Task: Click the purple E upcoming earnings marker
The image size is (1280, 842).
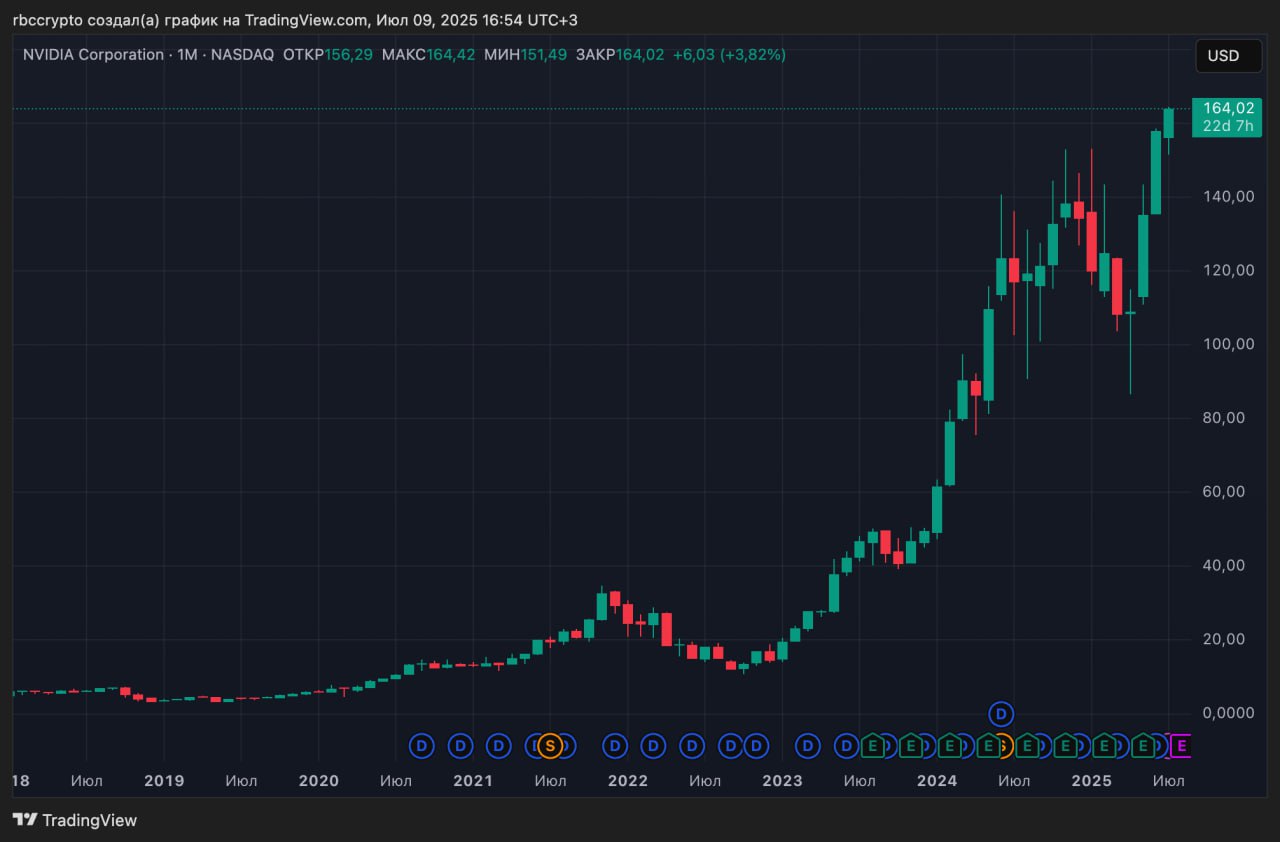Action: click(x=1180, y=745)
